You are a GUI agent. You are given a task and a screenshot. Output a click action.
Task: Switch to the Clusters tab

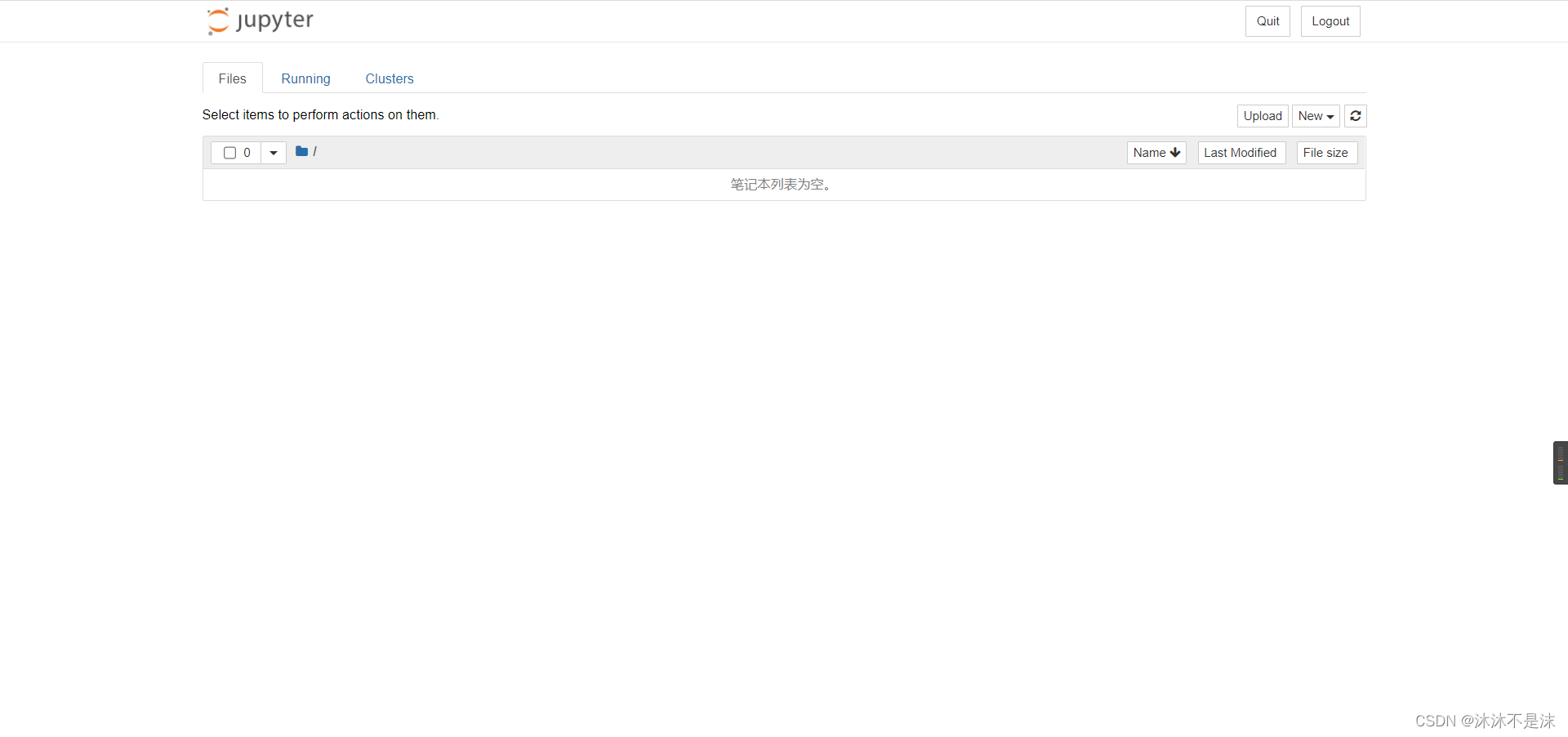[x=390, y=78]
